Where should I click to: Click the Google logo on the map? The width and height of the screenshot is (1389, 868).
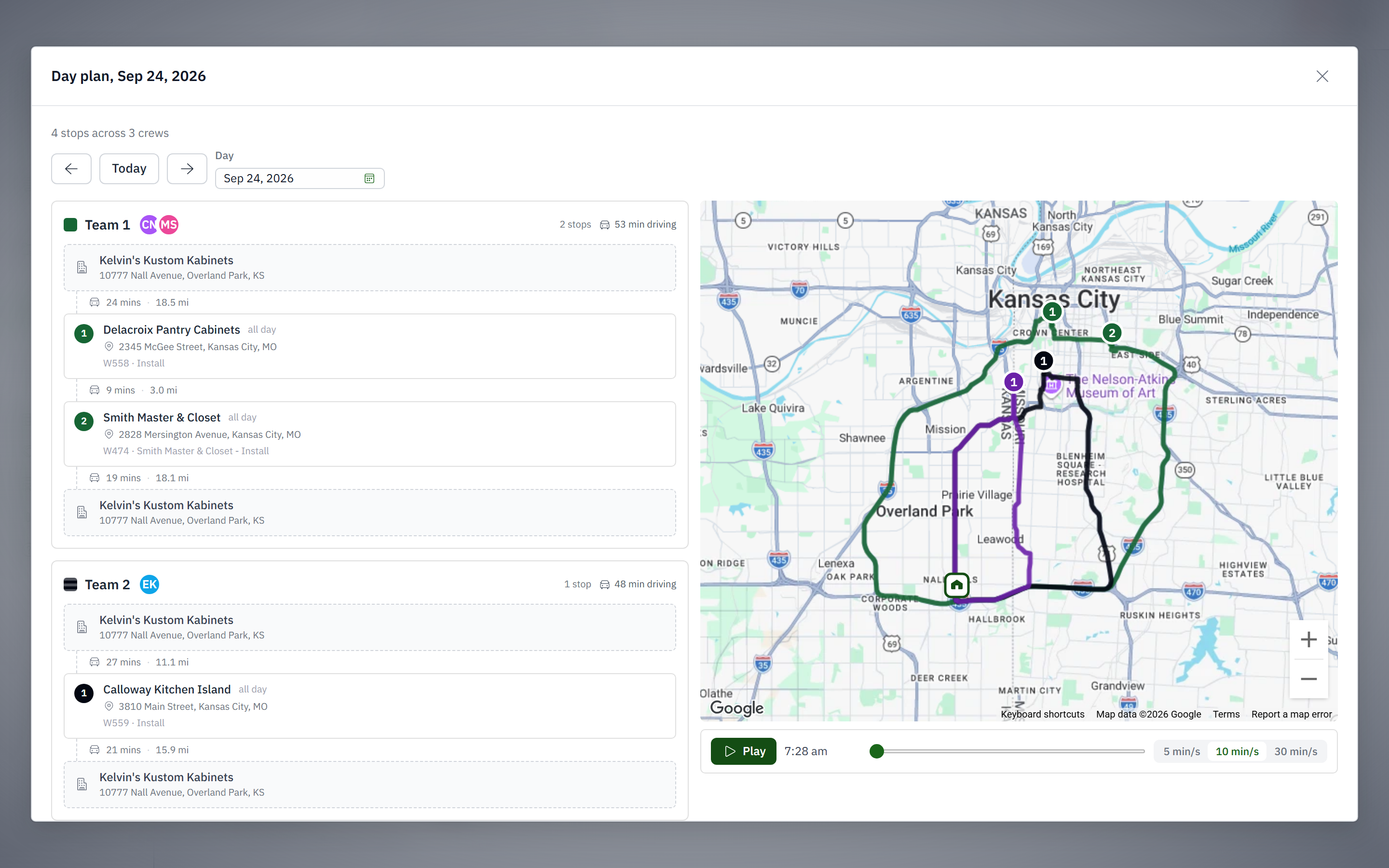coord(736,708)
